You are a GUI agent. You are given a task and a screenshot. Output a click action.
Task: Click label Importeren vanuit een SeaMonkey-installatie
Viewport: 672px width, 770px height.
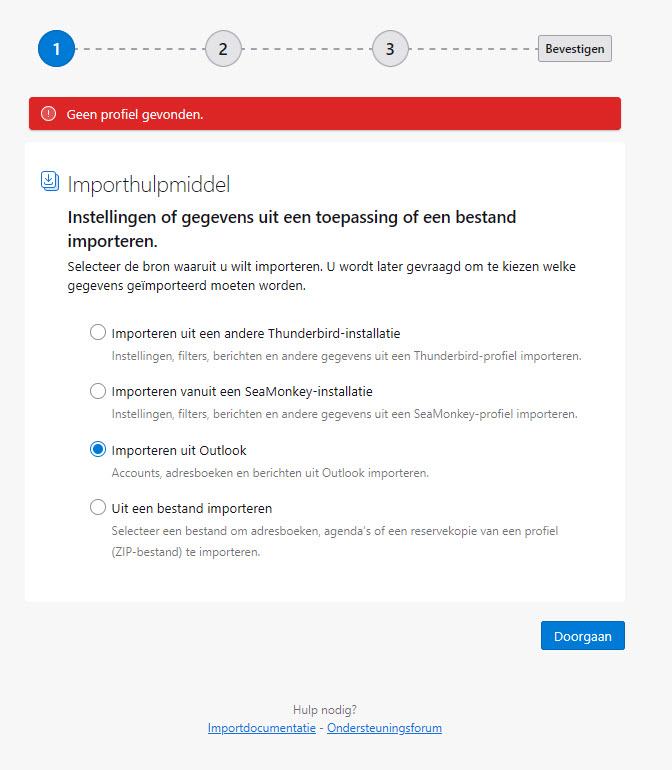pyautogui.click(x=242, y=391)
